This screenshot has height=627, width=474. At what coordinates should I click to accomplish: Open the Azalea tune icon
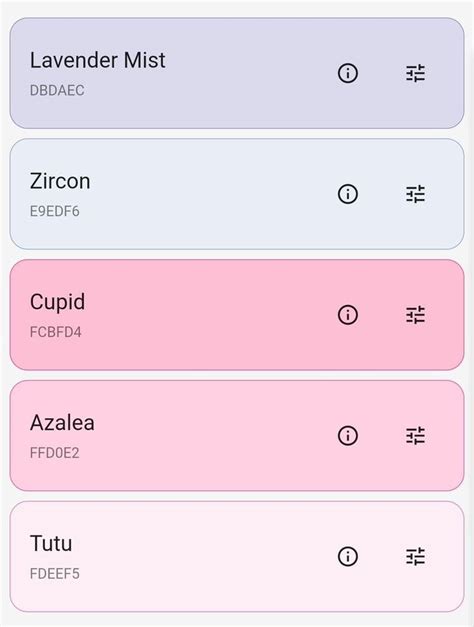click(416, 435)
